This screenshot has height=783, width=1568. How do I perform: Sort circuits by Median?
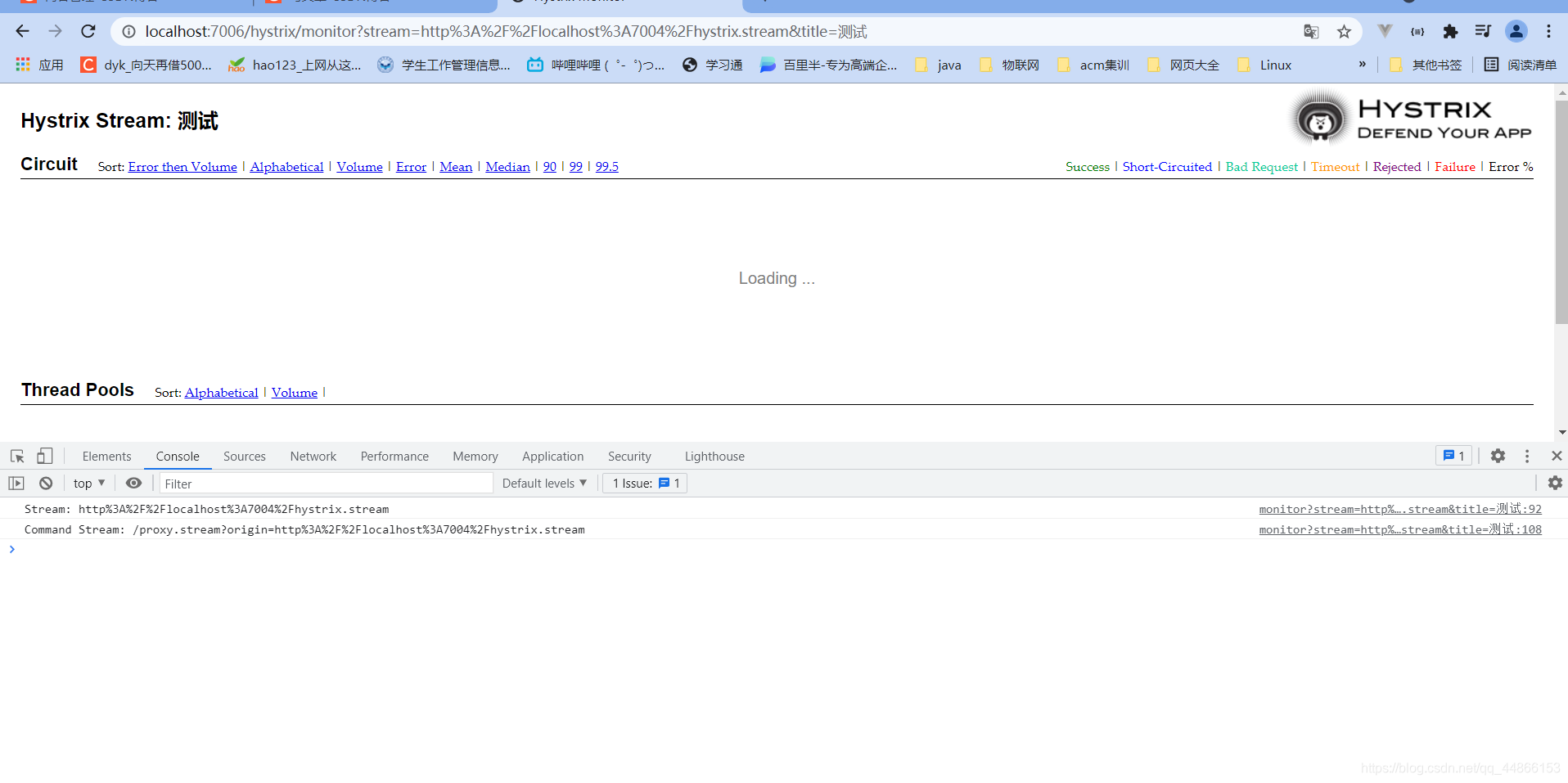(507, 167)
